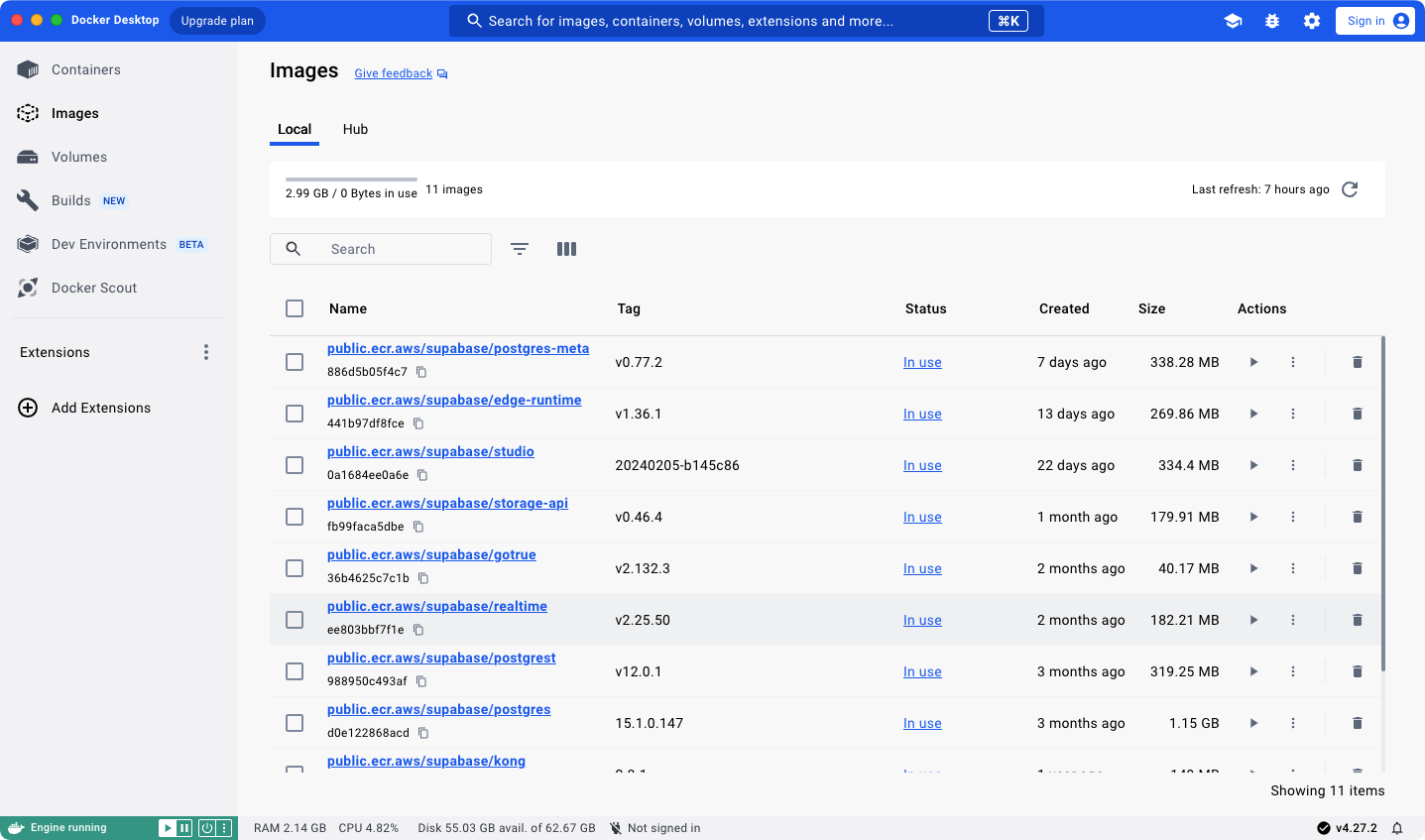Delete the postgres 15.1.0.147 image
Image resolution: width=1425 pixels, height=840 pixels.
(x=1358, y=723)
